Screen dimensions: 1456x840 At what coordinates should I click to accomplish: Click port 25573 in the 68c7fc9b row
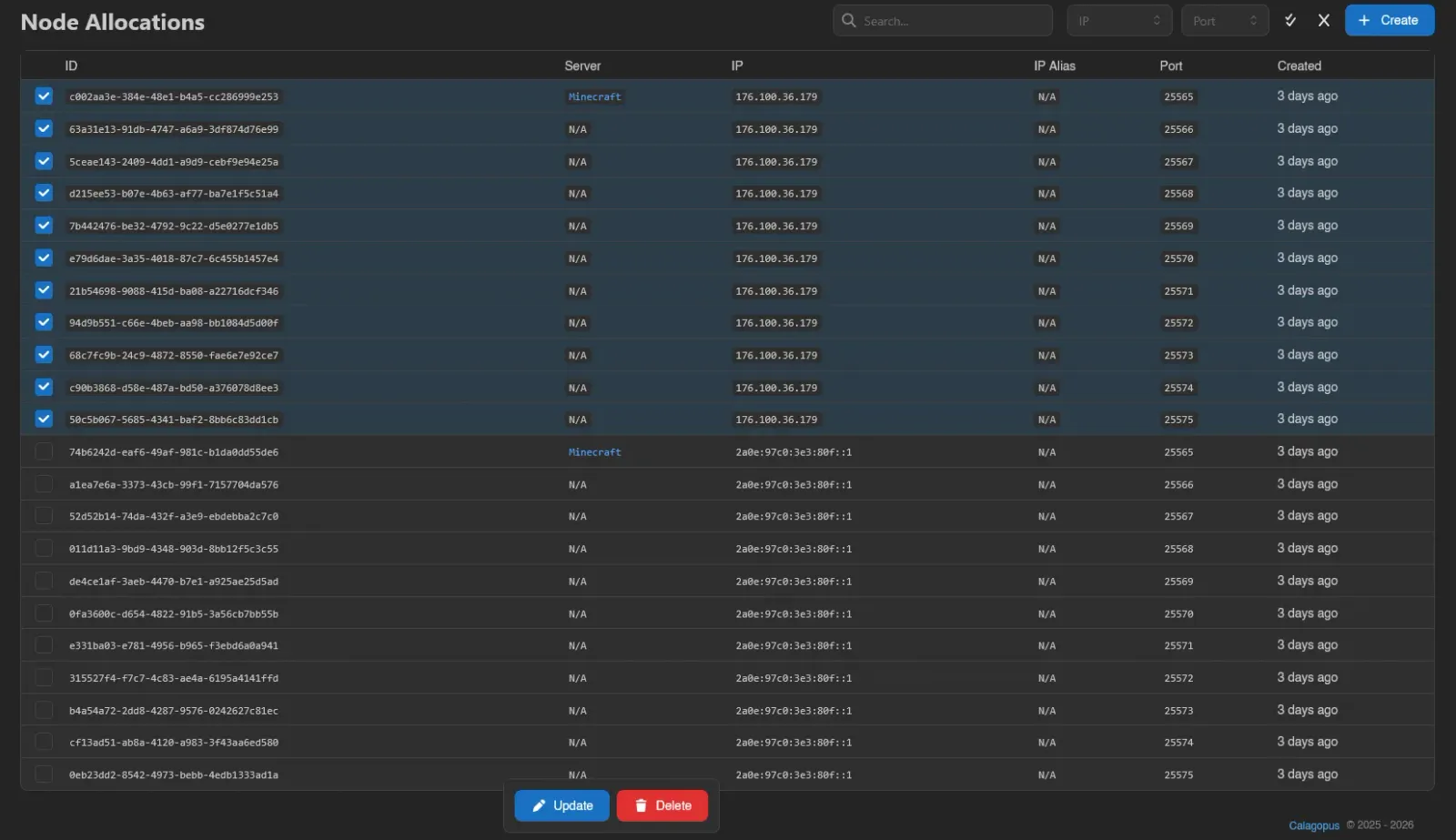[1178, 356]
